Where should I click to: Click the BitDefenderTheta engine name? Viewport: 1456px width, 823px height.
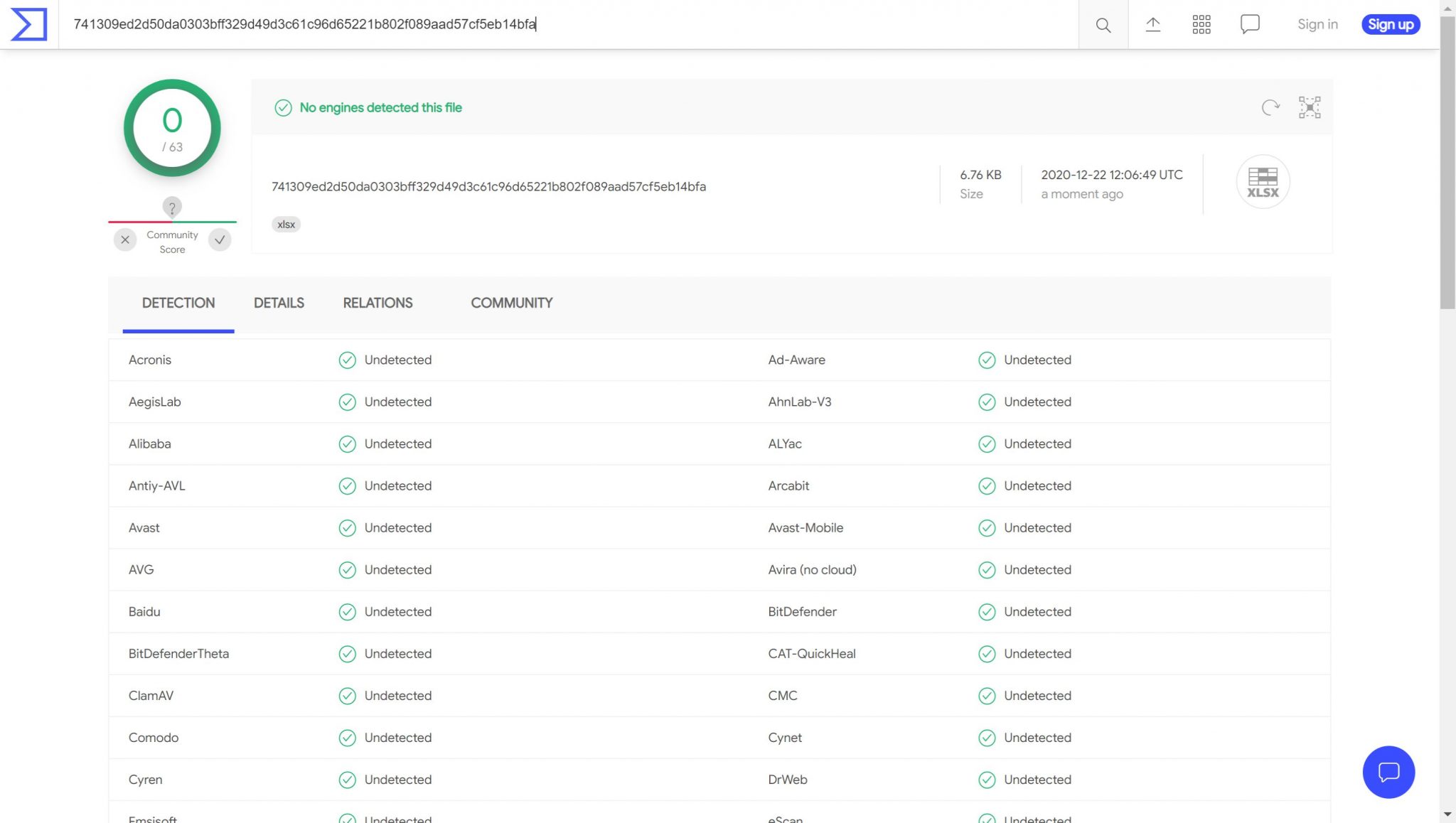click(x=178, y=653)
